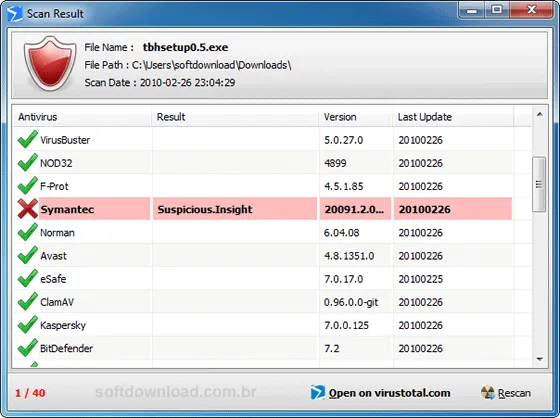560x418 pixels.
Task: Click the green checkmark beside Norman
Action: [28, 232]
